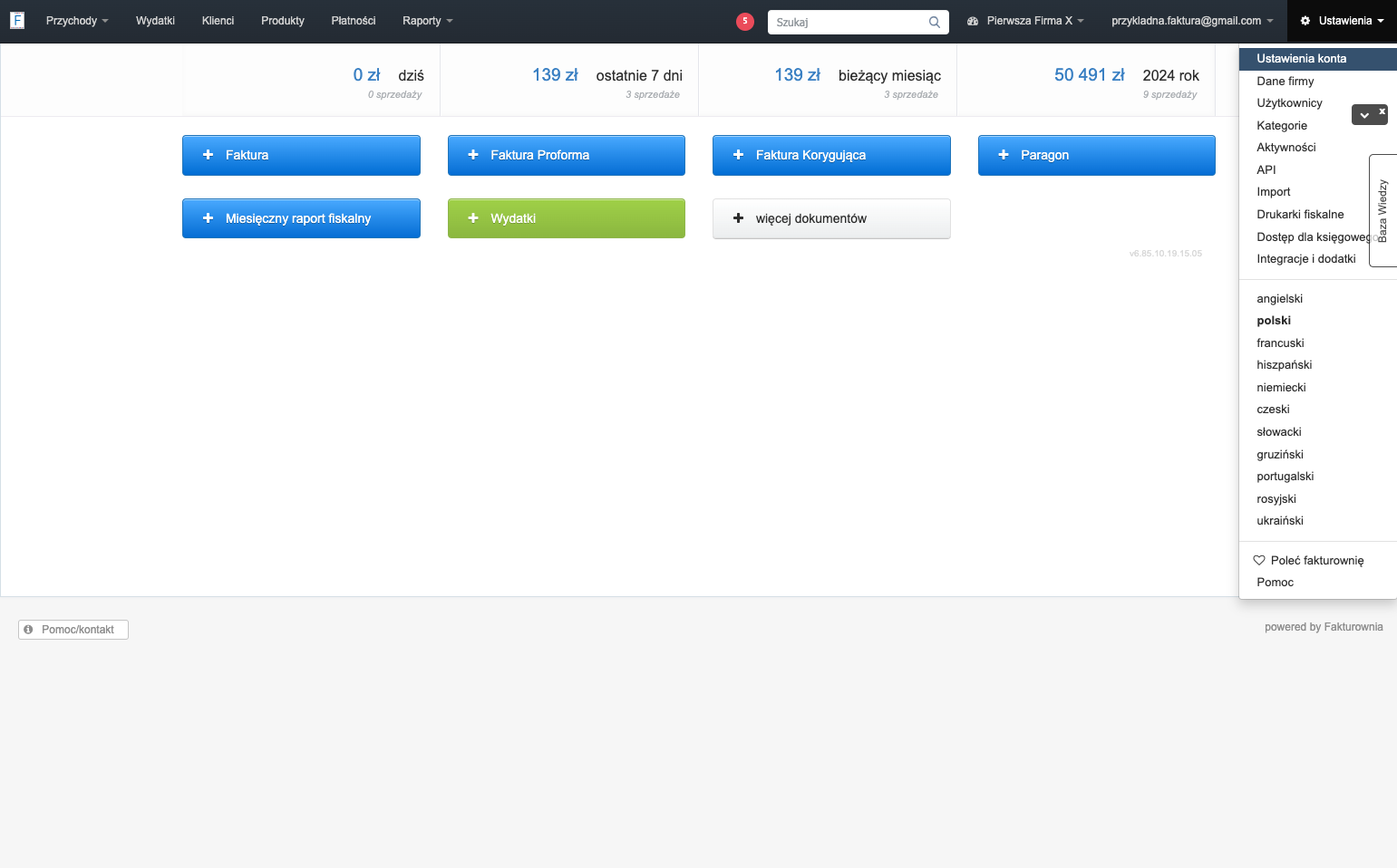Open API settings entry
Image resolution: width=1397 pixels, height=868 pixels.
pyautogui.click(x=1266, y=169)
